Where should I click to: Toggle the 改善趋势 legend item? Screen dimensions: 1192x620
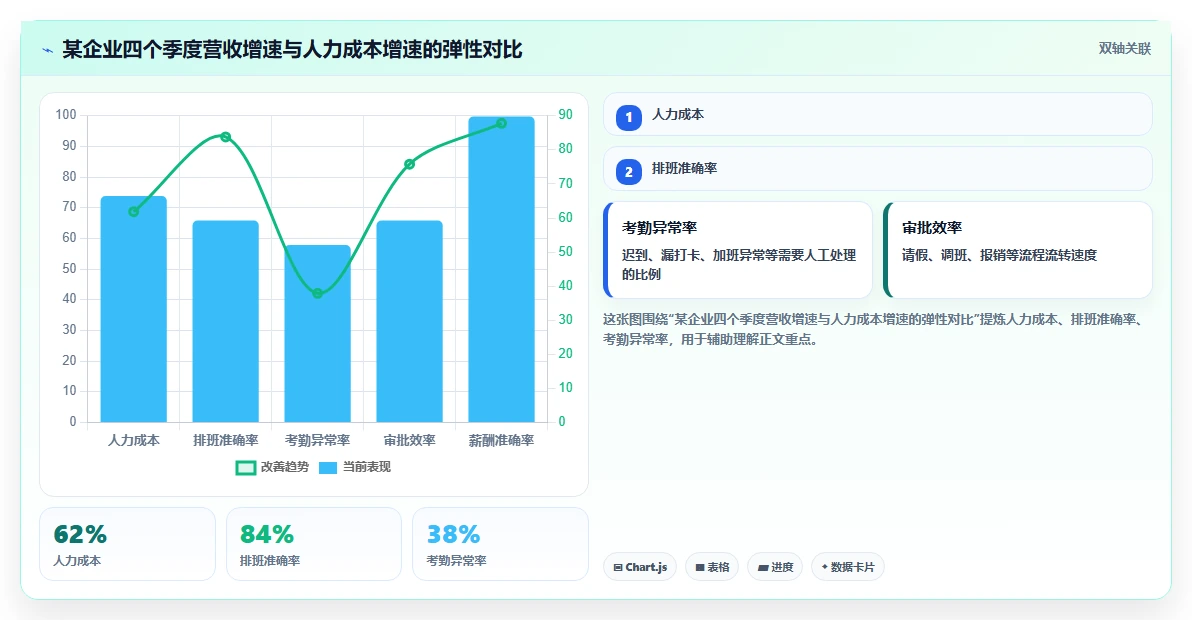tap(272, 467)
